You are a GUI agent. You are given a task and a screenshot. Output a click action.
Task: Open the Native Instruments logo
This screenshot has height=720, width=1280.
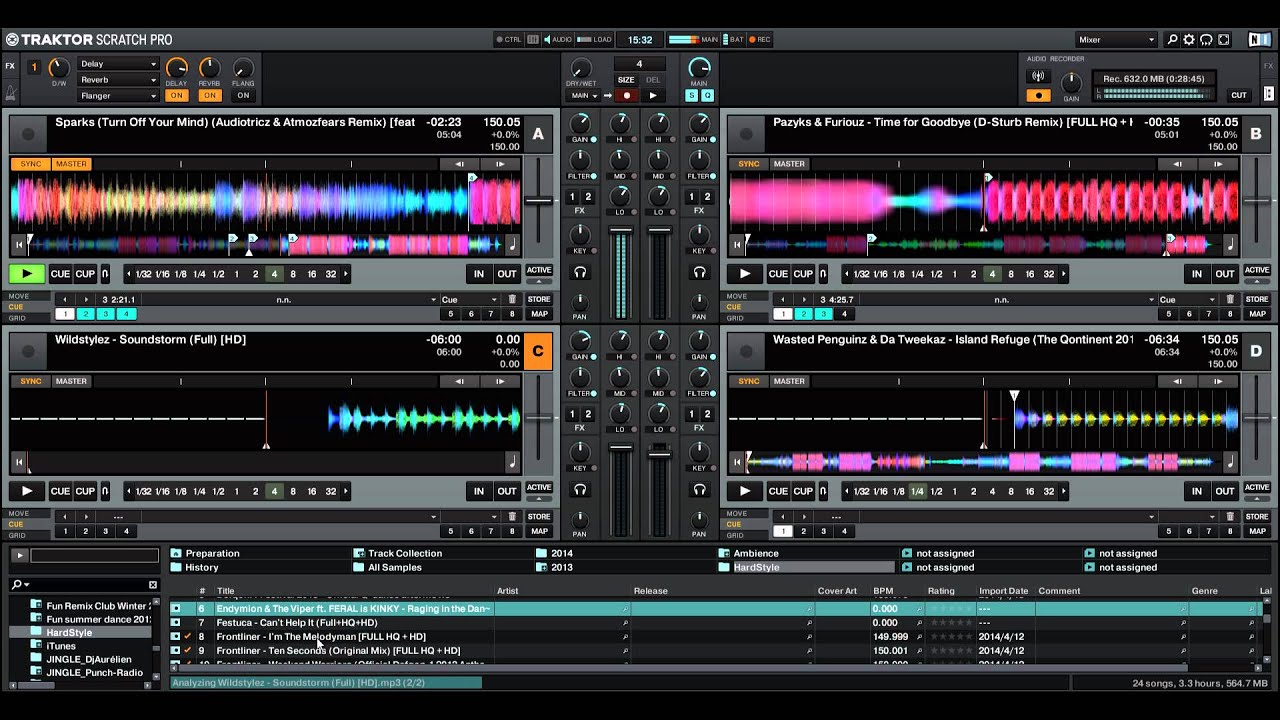(1259, 40)
